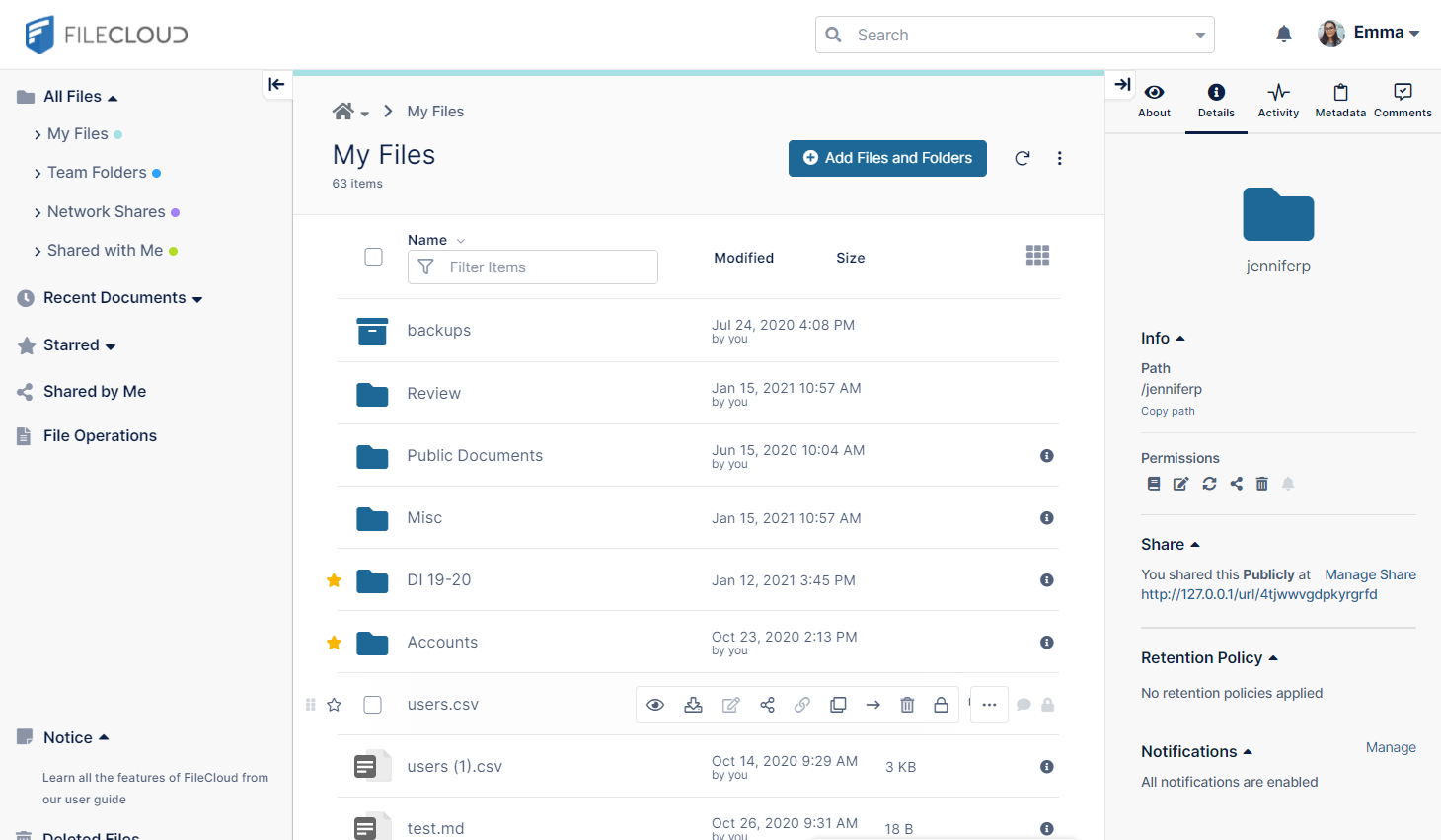Star the users.csv file
1441x840 pixels.
[x=335, y=705]
